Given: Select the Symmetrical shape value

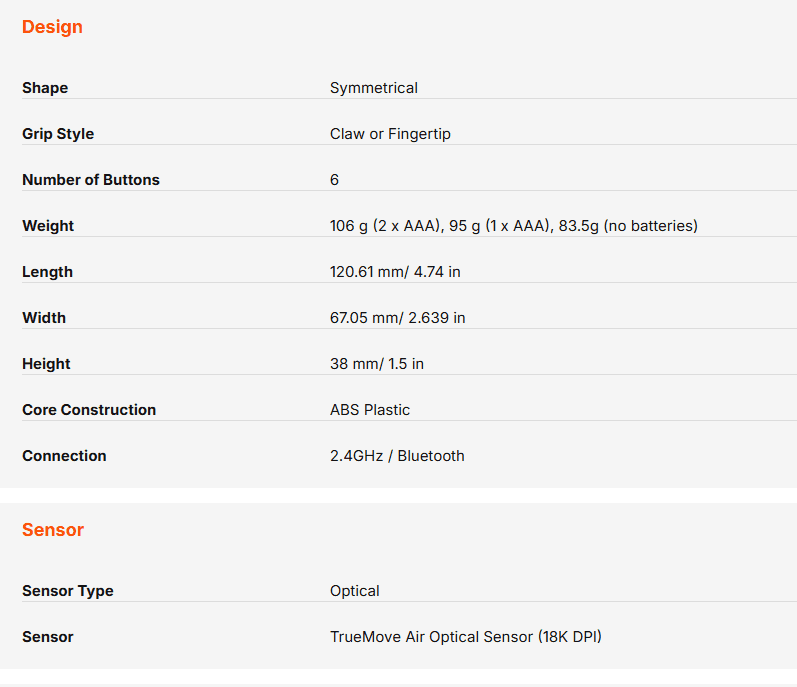Looking at the screenshot, I should tap(374, 88).
